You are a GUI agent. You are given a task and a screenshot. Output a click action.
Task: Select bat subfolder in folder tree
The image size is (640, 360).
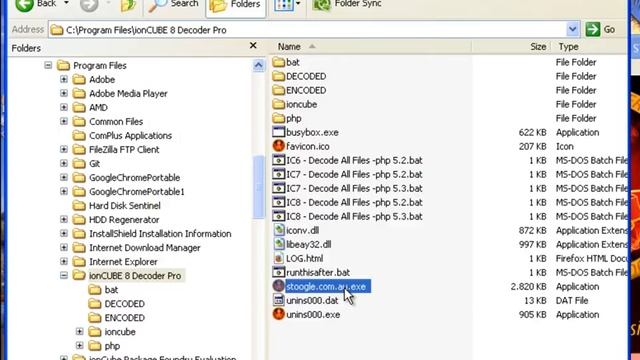coord(111,290)
